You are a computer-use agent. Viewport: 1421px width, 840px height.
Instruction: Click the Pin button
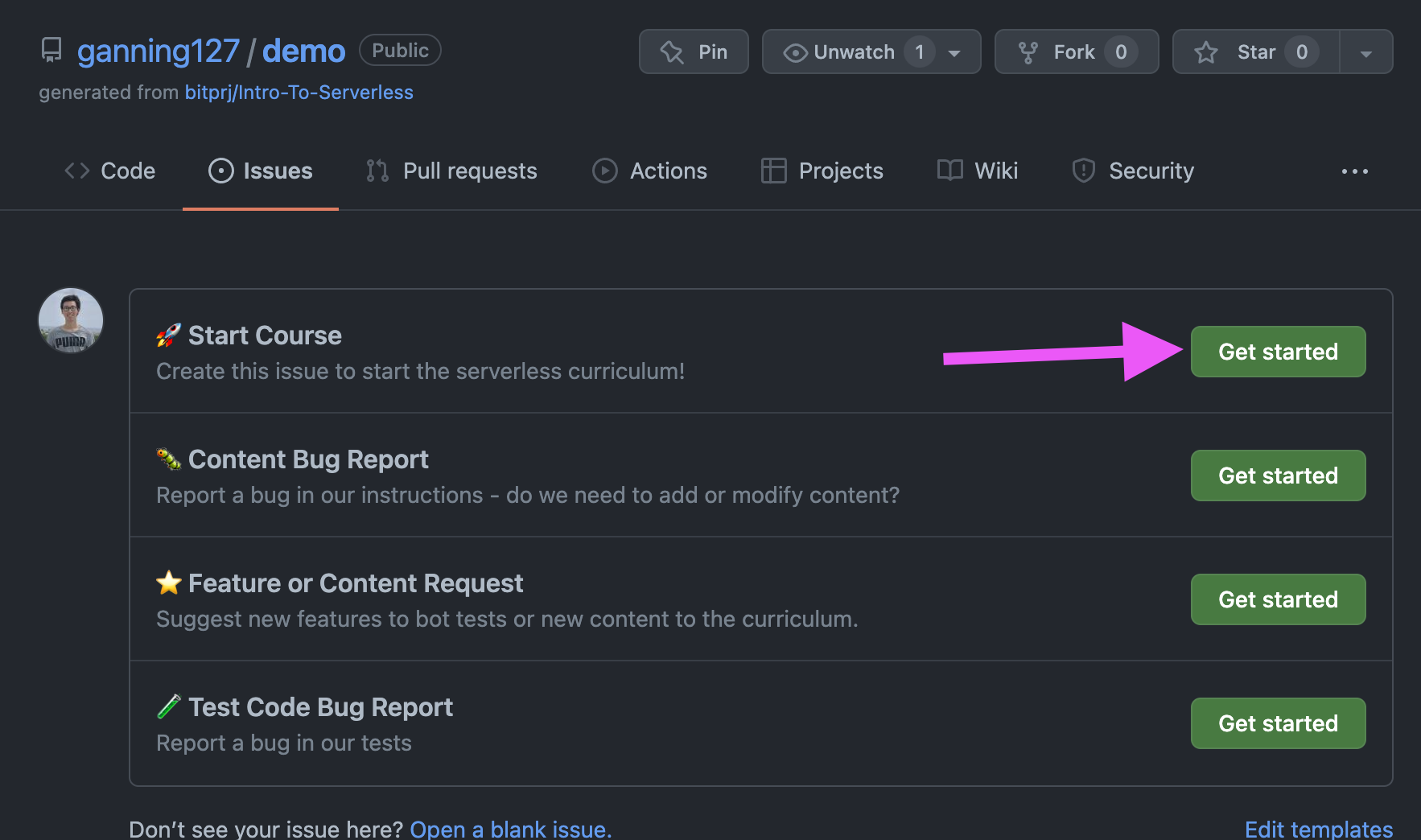click(694, 52)
